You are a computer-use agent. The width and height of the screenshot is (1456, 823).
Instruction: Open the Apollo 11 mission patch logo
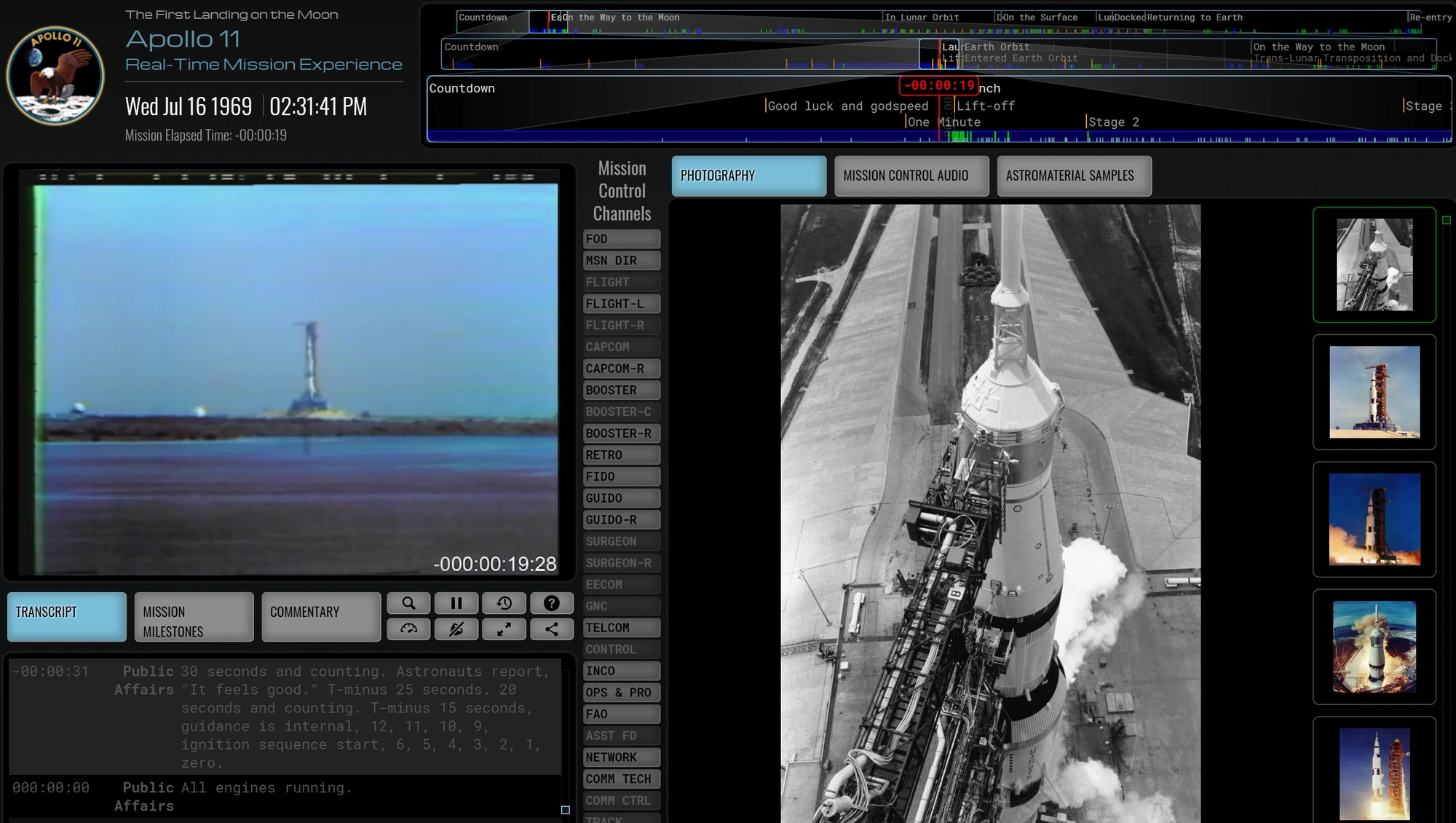[x=55, y=76]
